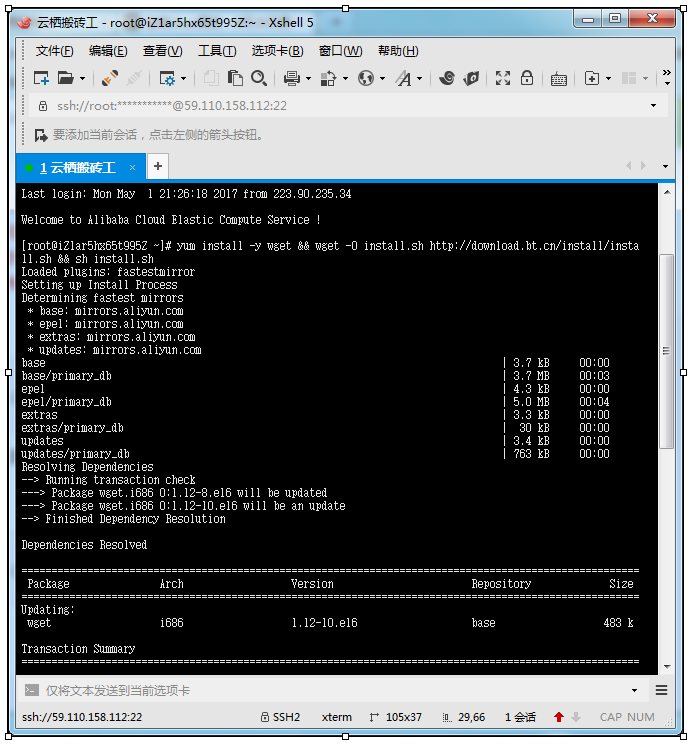This screenshot has height=745, width=691.
Task: Click the Print icon in the toolbar
Action: coord(292,78)
